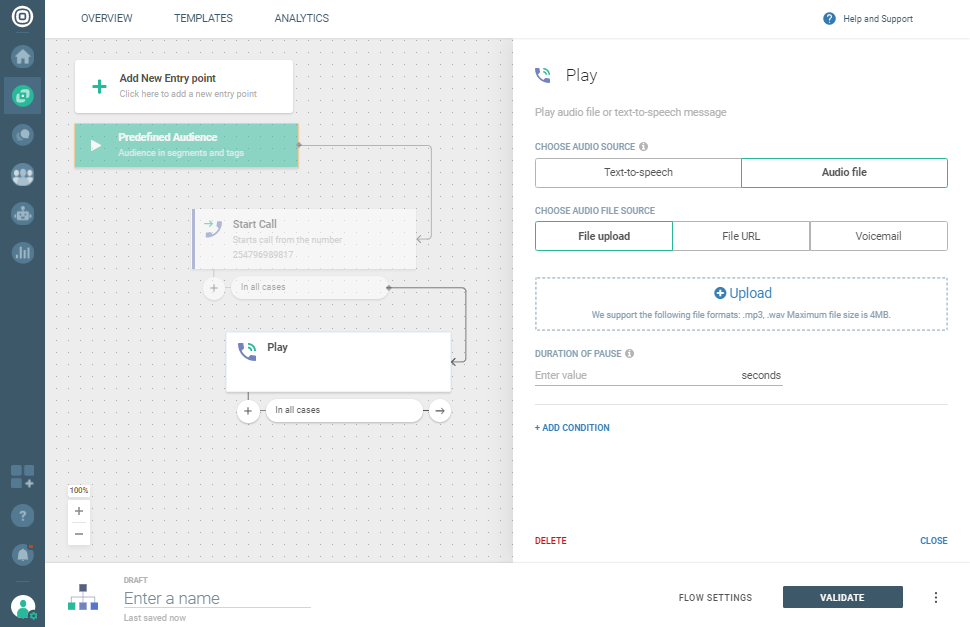The width and height of the screenshot is (970, 627).
Task: Open the notifications bell in the sidebar
Action: click(21, 554)
